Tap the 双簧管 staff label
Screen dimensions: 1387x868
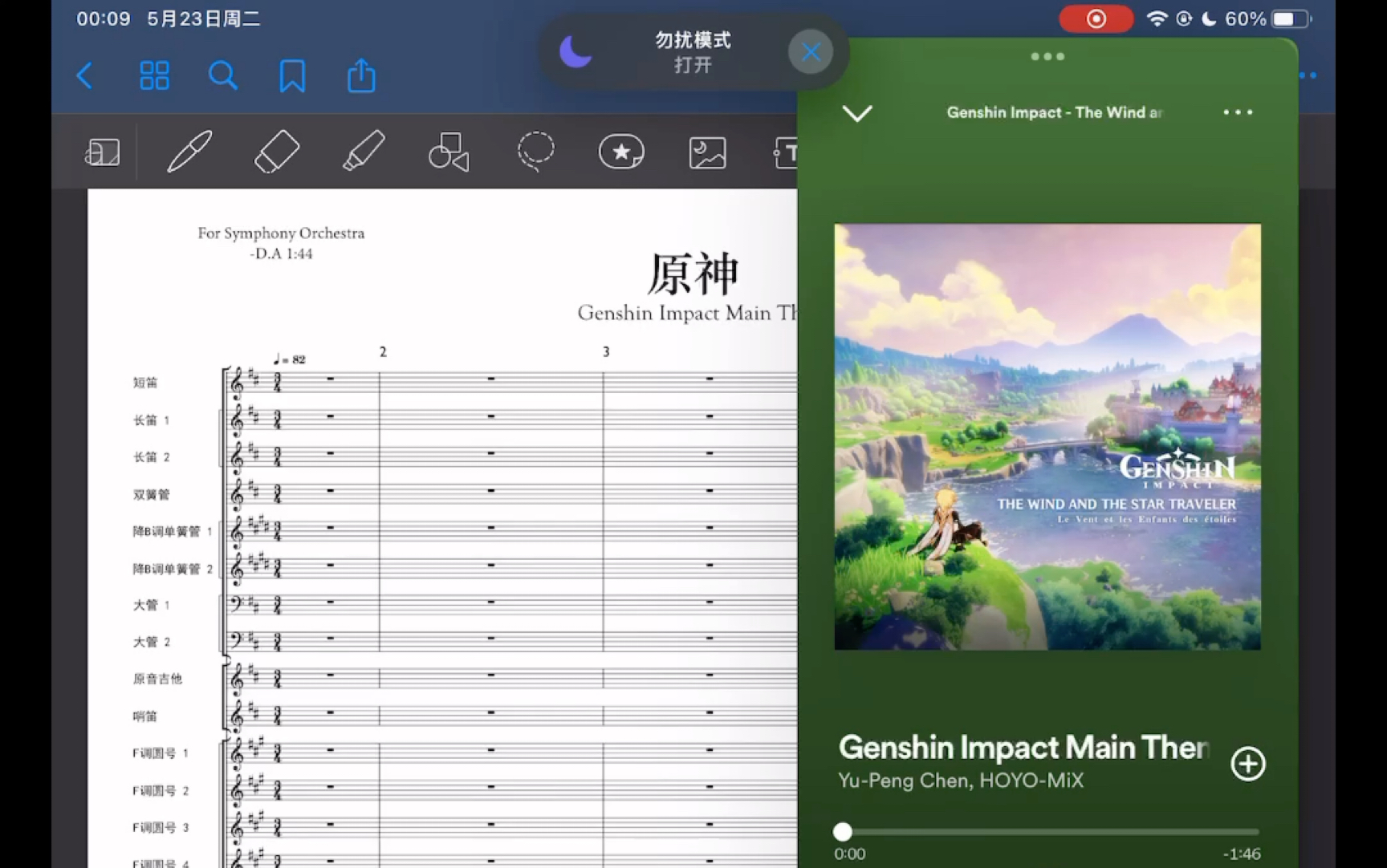151,494
